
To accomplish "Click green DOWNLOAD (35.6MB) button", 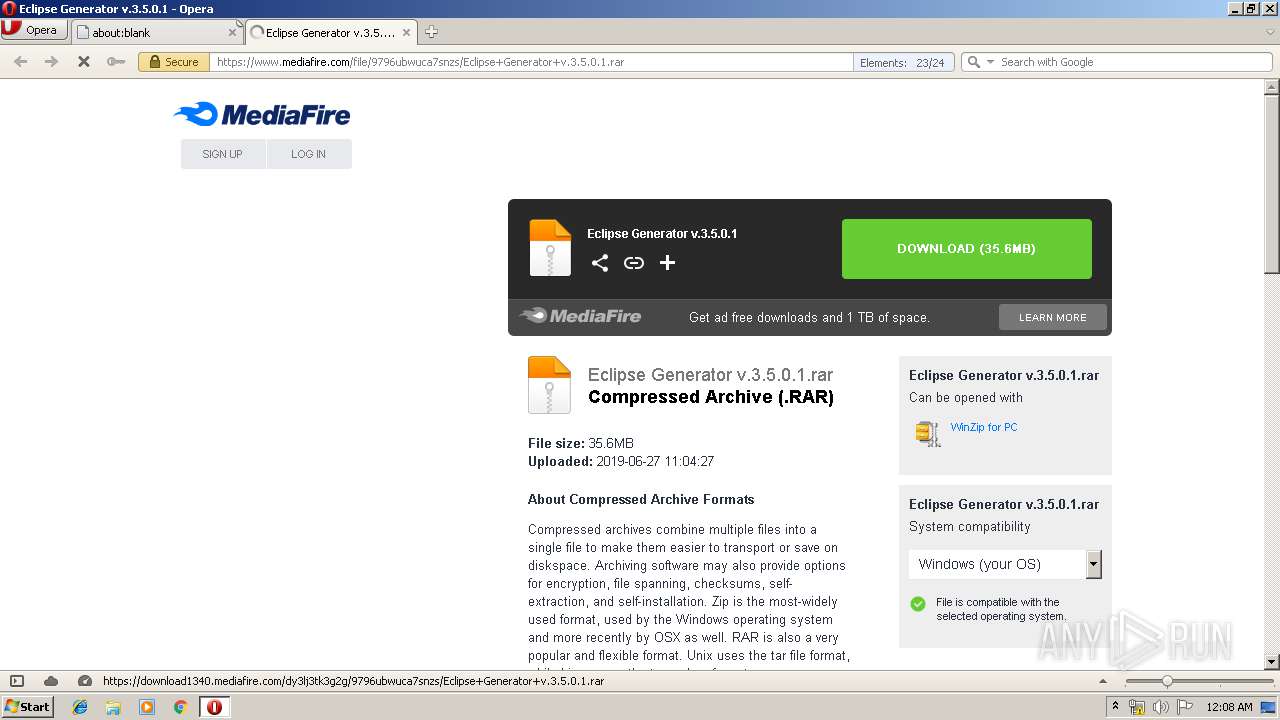I will [966, 248].
